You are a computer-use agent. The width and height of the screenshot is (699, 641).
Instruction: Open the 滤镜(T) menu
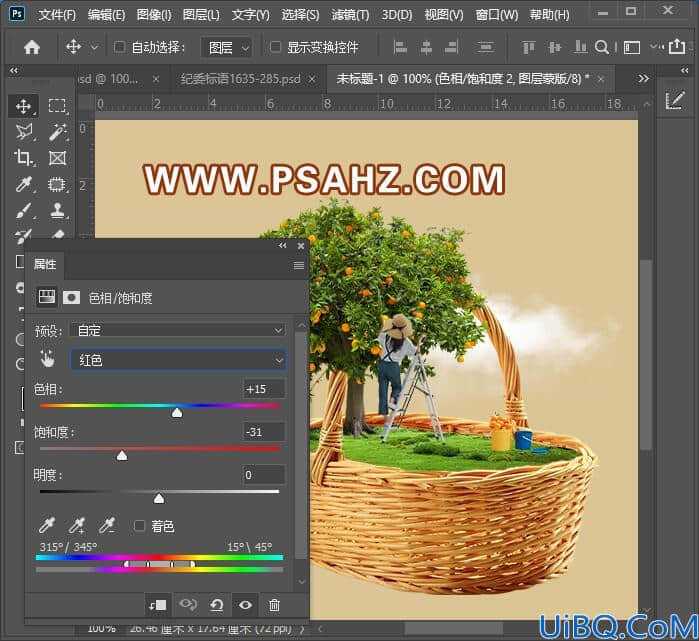350,15
